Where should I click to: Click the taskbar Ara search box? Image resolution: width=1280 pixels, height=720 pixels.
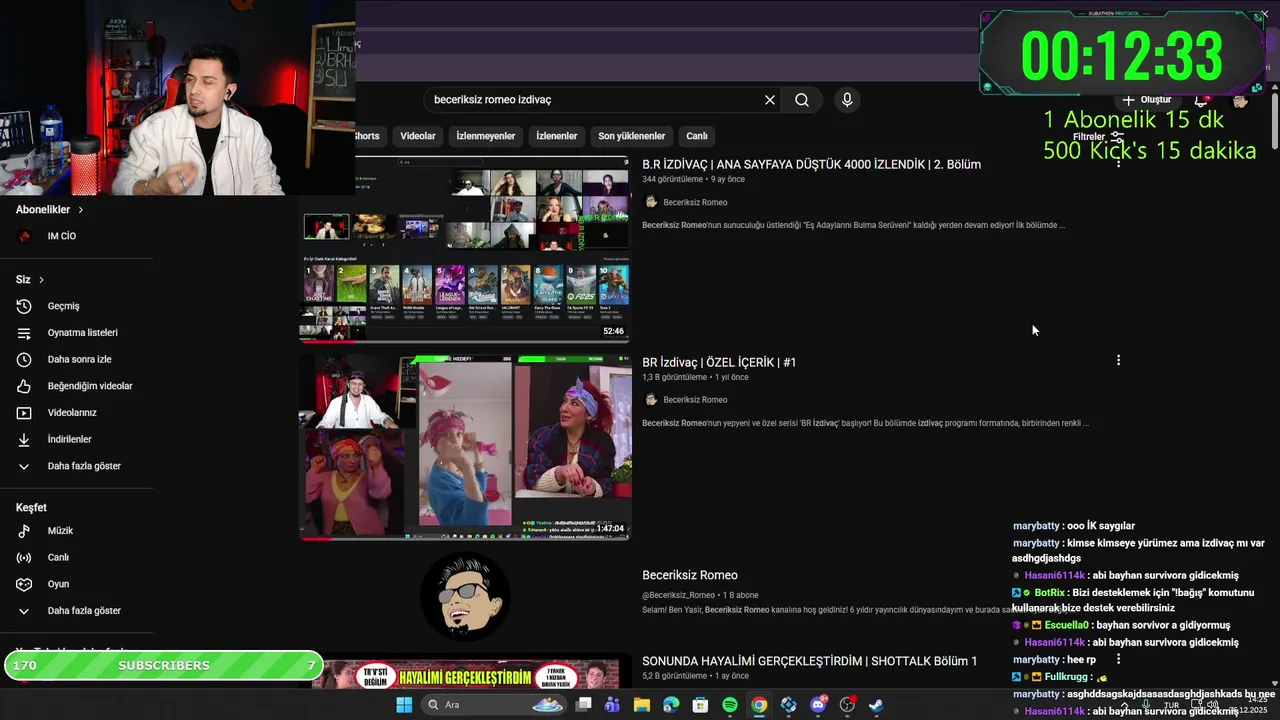pyautogui.click(x=495, y=705)
